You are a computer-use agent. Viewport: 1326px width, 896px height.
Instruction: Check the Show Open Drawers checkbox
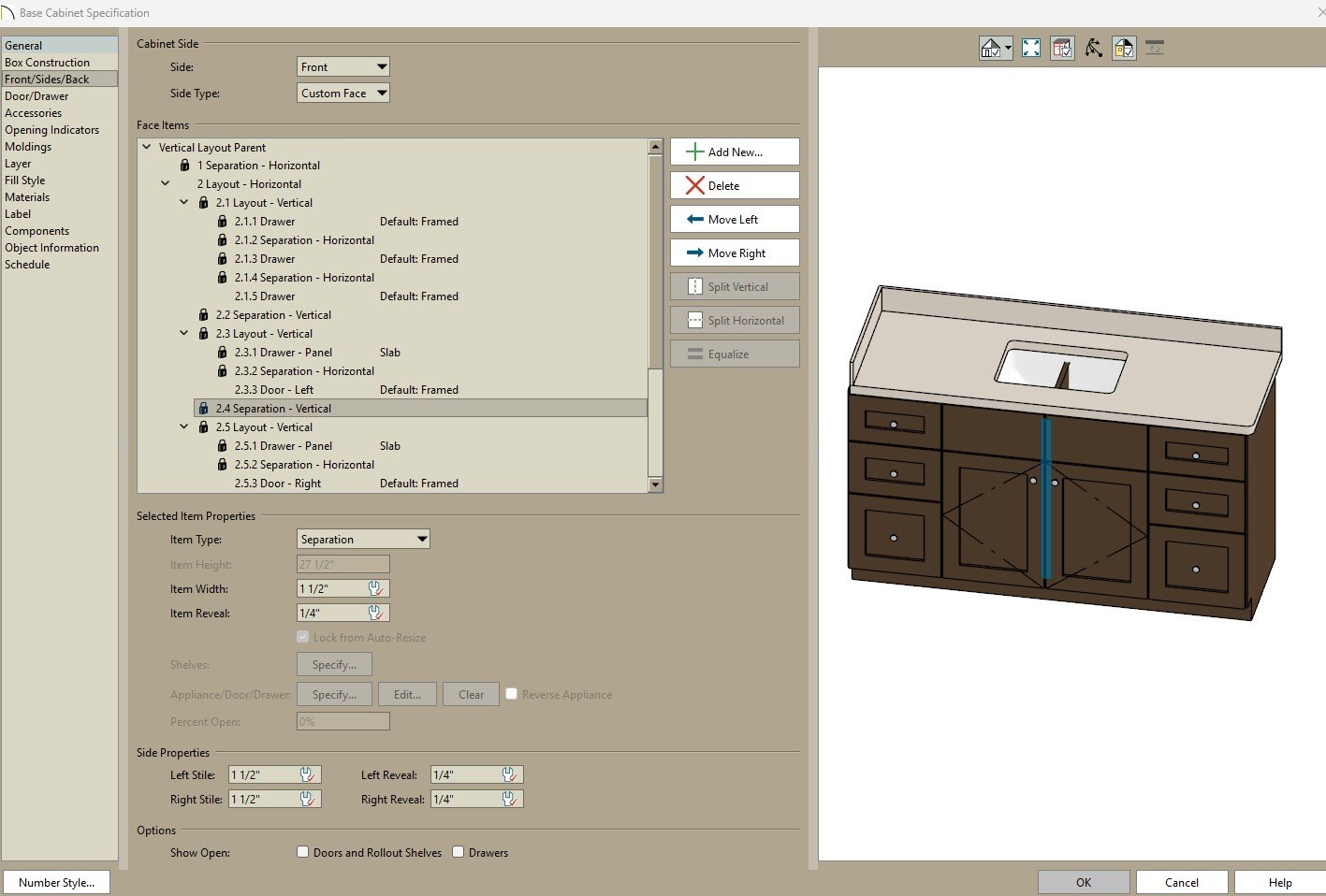(458, 852)
